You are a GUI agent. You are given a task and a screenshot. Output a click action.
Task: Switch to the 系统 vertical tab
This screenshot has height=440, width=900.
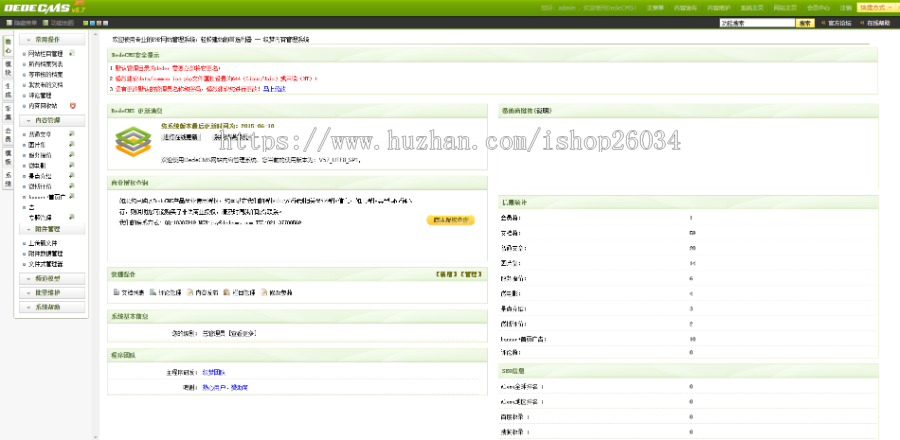point(8,179)
